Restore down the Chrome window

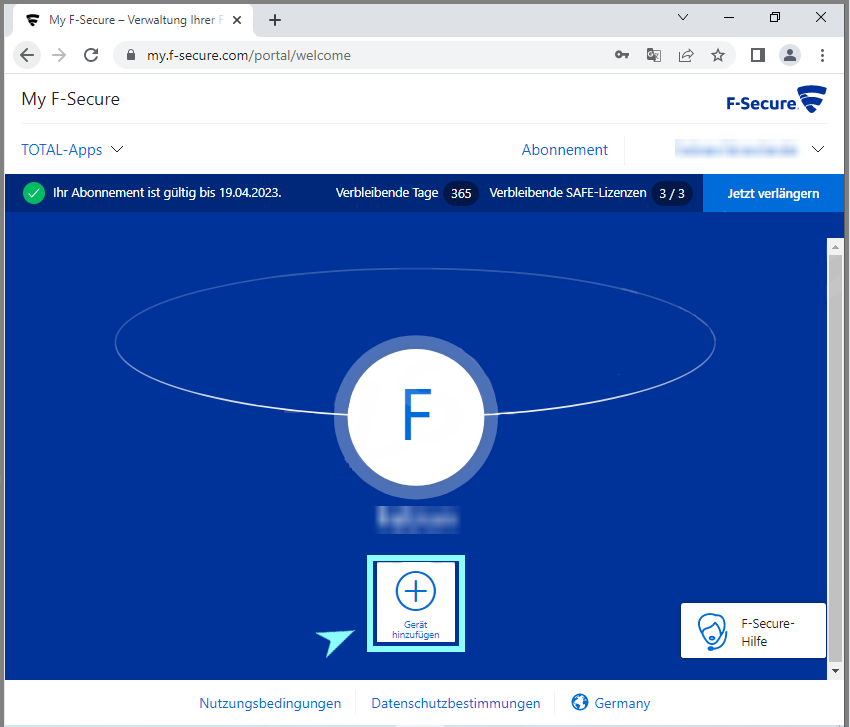(x=775, y=17)
